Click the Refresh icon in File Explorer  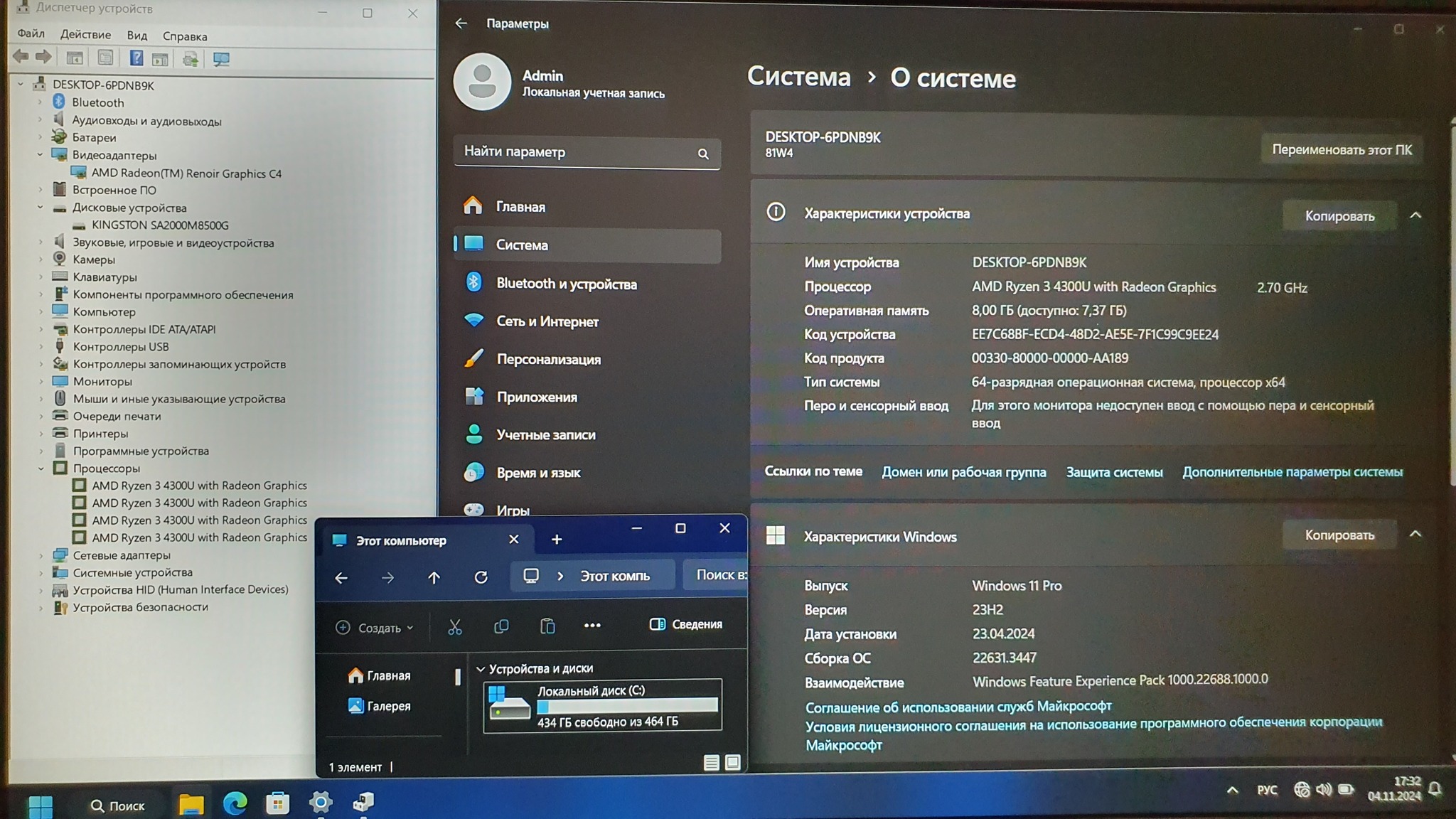[481, 577]
